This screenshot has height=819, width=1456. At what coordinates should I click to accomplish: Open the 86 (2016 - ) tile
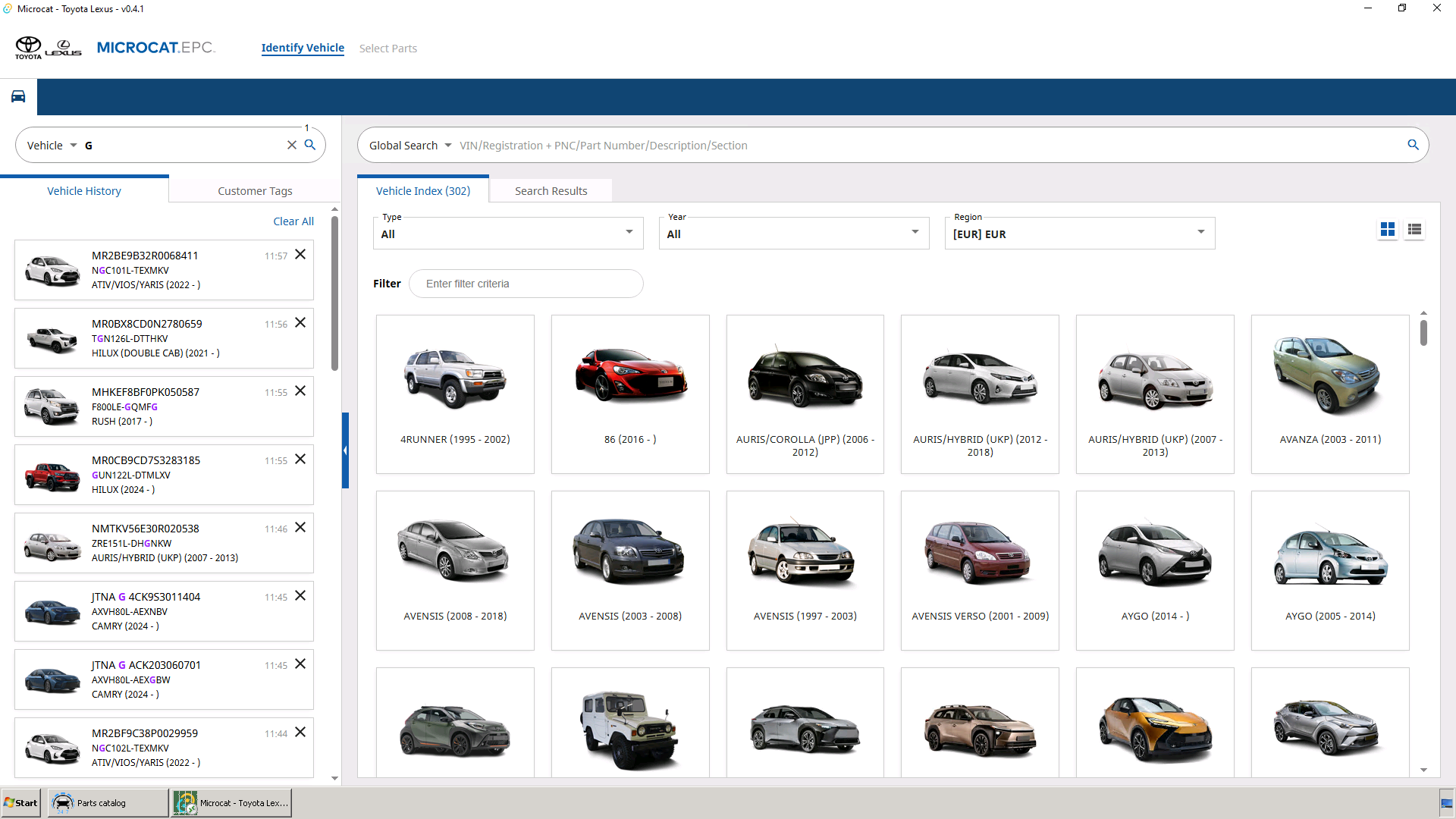pyautogui.click(x=630, y=394)
